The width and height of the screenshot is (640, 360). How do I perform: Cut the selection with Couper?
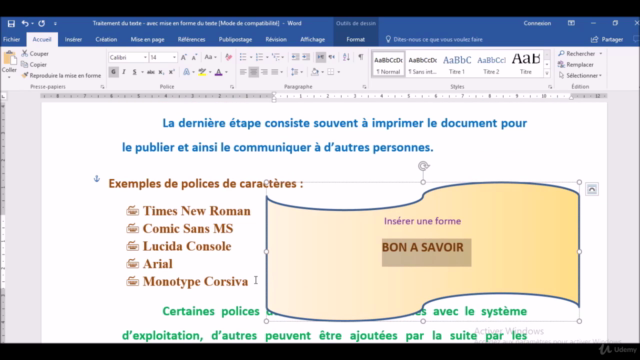[x=35, y=53]
